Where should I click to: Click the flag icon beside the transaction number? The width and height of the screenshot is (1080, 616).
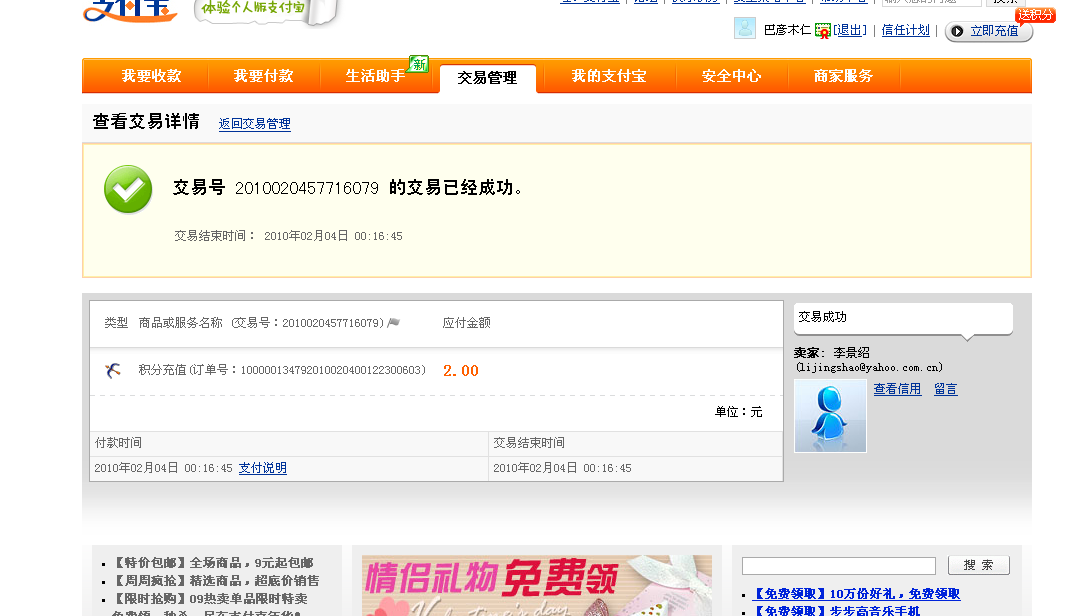click(394, 323)
